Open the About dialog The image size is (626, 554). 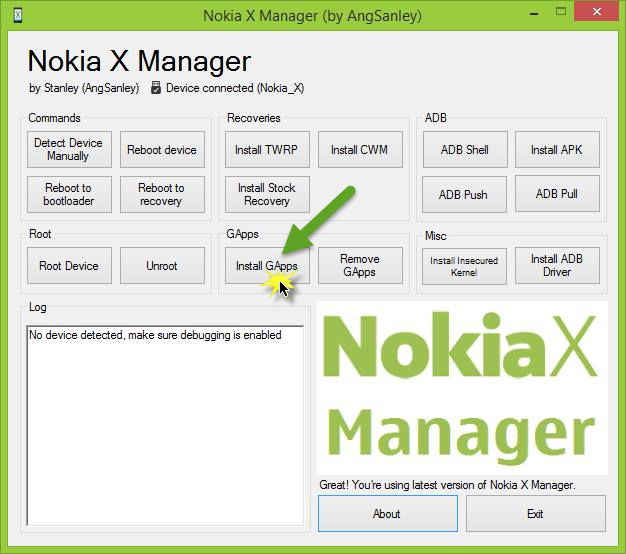[x=388, y=514]
